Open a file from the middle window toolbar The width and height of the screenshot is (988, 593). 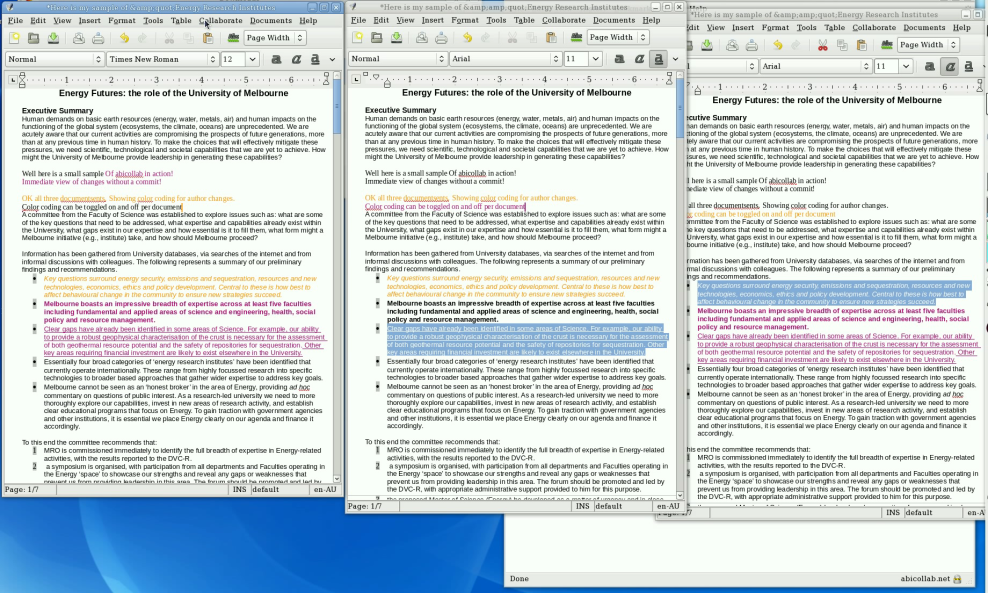(377, 37)
